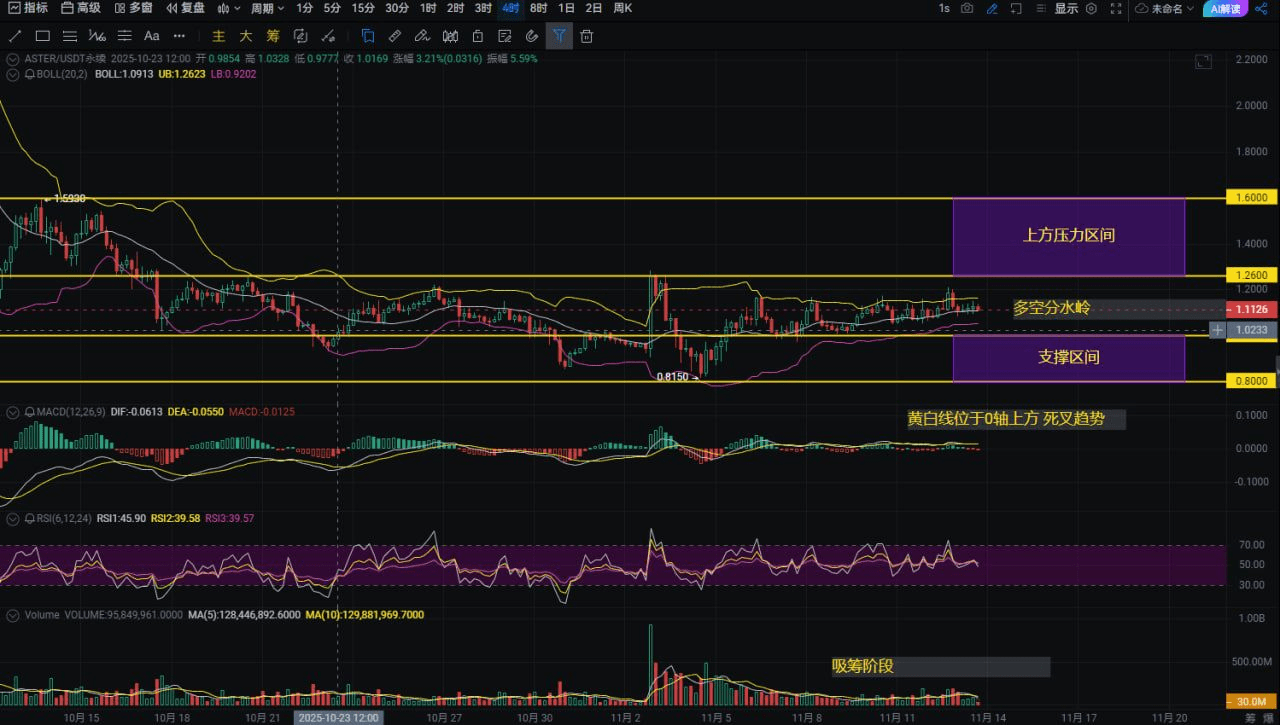Click the yellow 1.2600 resistance line

(x=600, y=275)
